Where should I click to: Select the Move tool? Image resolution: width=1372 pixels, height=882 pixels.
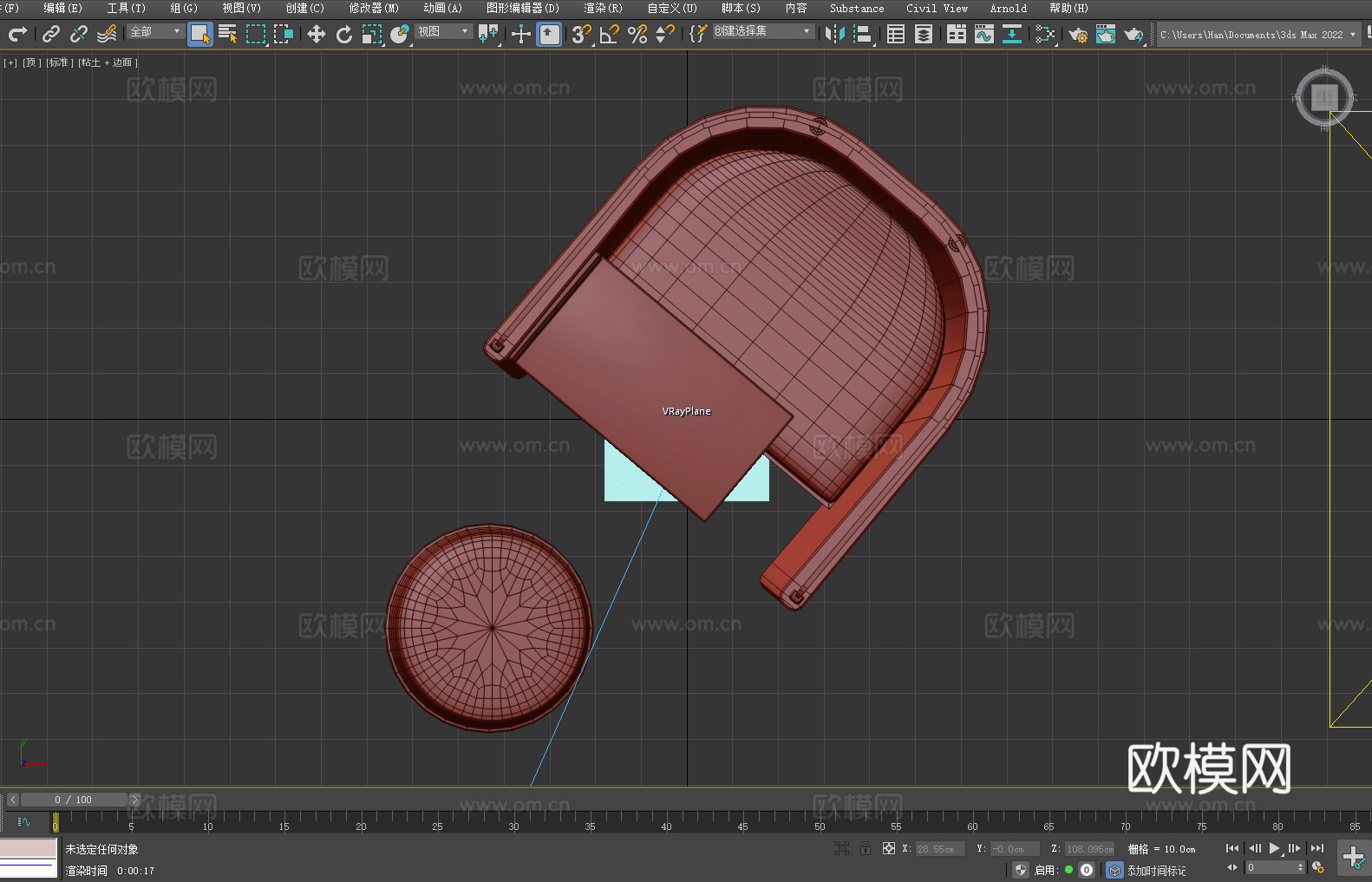[317, 34]
